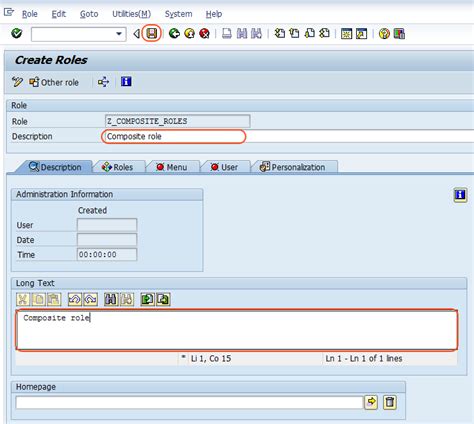Click the Create New Session icon

pyautogui.click(x=346, y=34)
